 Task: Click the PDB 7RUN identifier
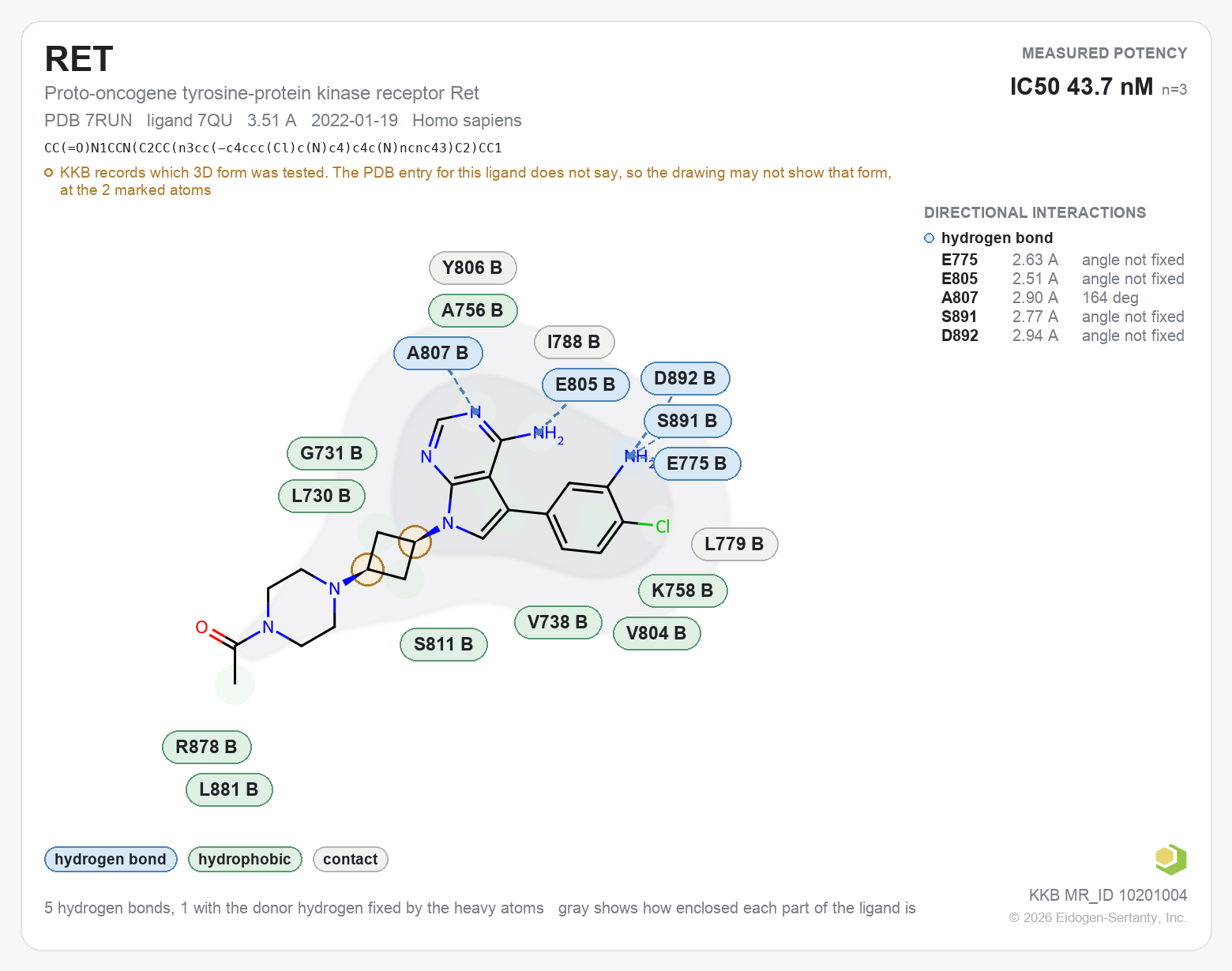88,120
